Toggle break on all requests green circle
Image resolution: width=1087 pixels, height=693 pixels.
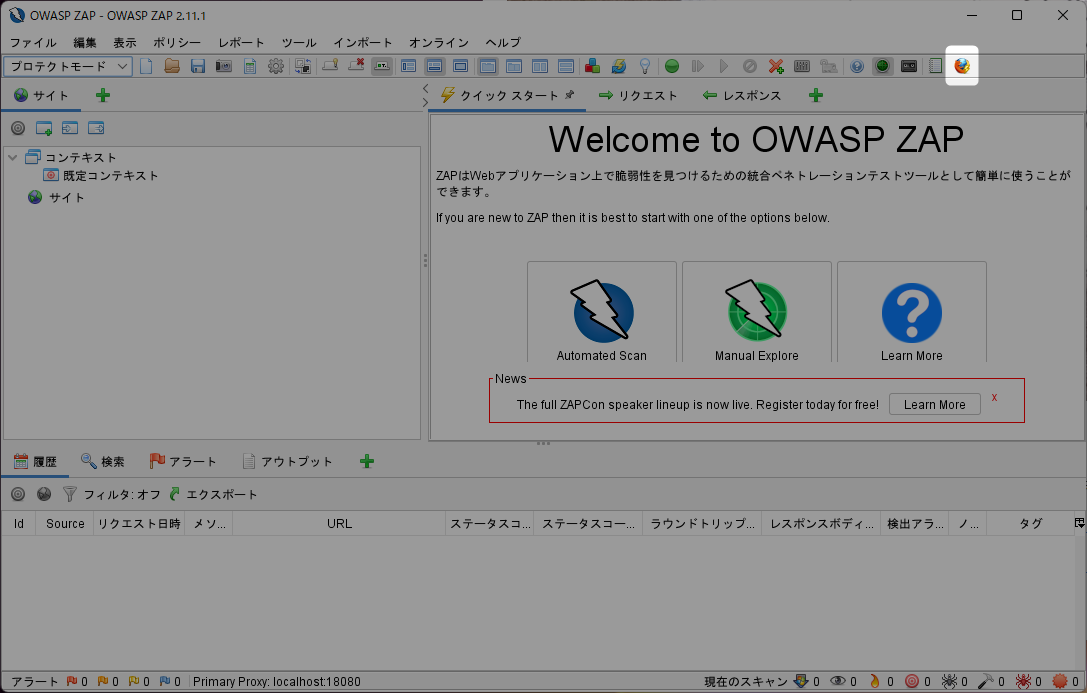(672, 66)
